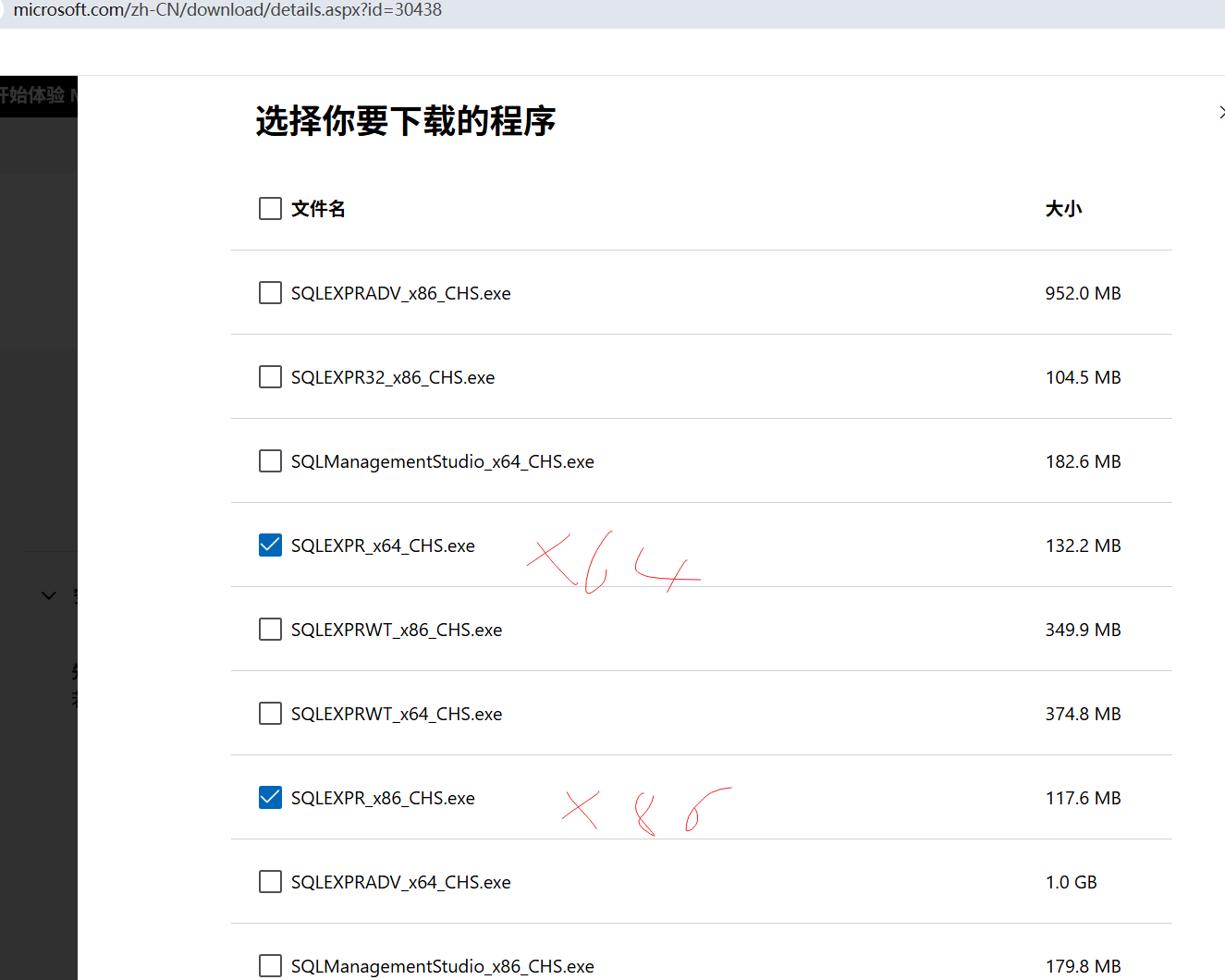This screenshot has height=980, width=1225.
Task: Click size value 952.0 MB
Action: pyautogui.click(x=1083, y=293)
